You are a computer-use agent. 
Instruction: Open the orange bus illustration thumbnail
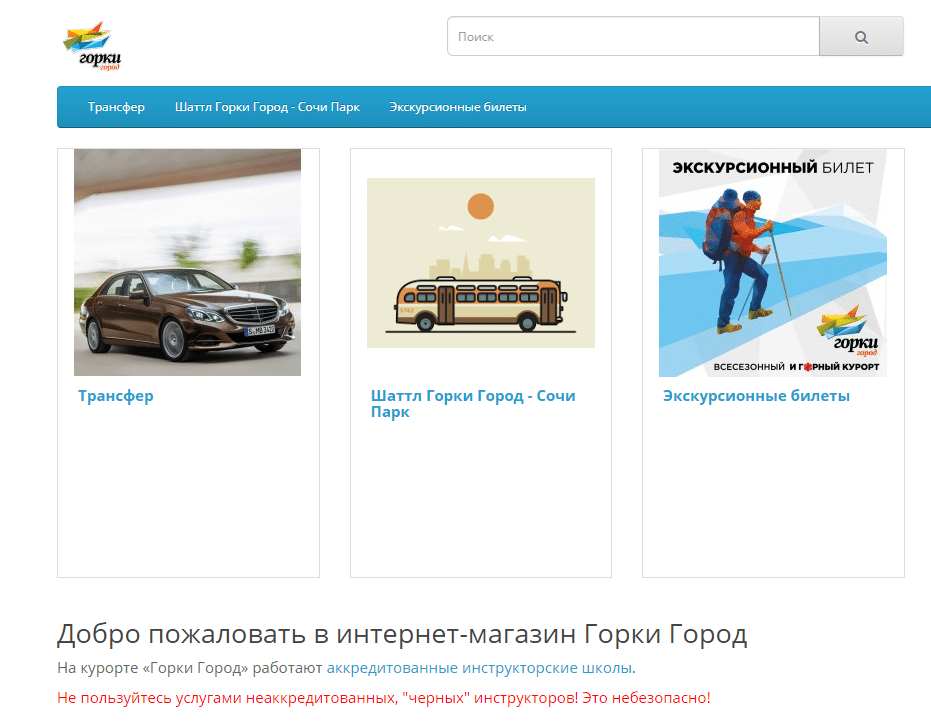(480, 262)
